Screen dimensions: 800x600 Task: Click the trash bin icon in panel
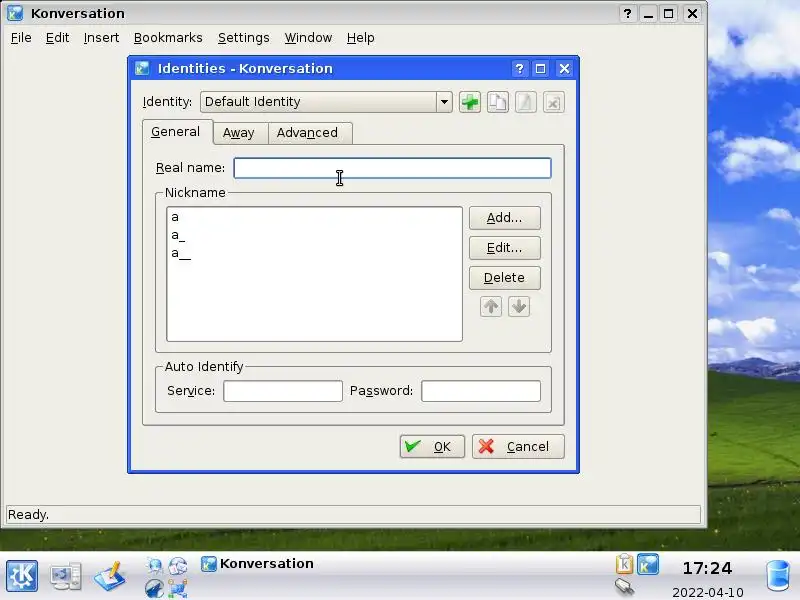click(x=778, y=576)
